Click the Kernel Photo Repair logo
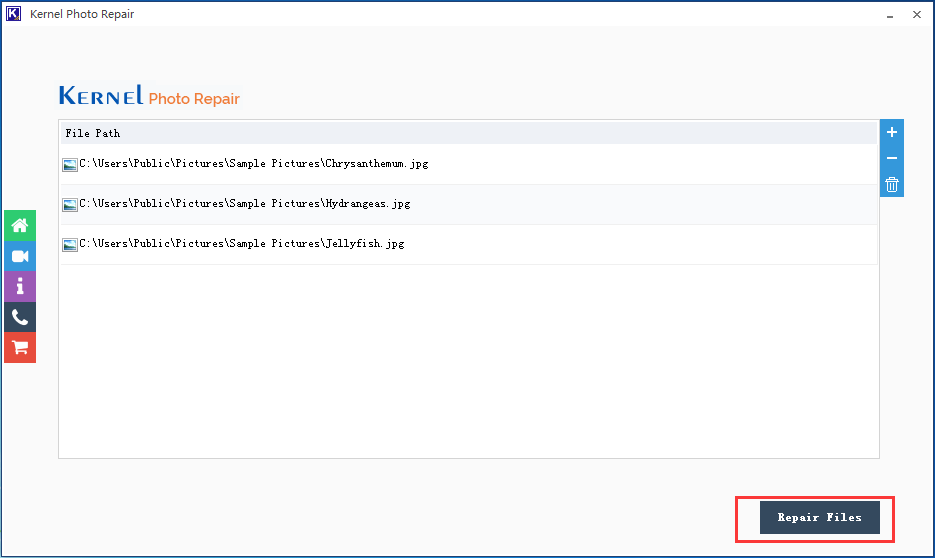The width and height of the screenshot is (935, 558). [x=149, y=96]
